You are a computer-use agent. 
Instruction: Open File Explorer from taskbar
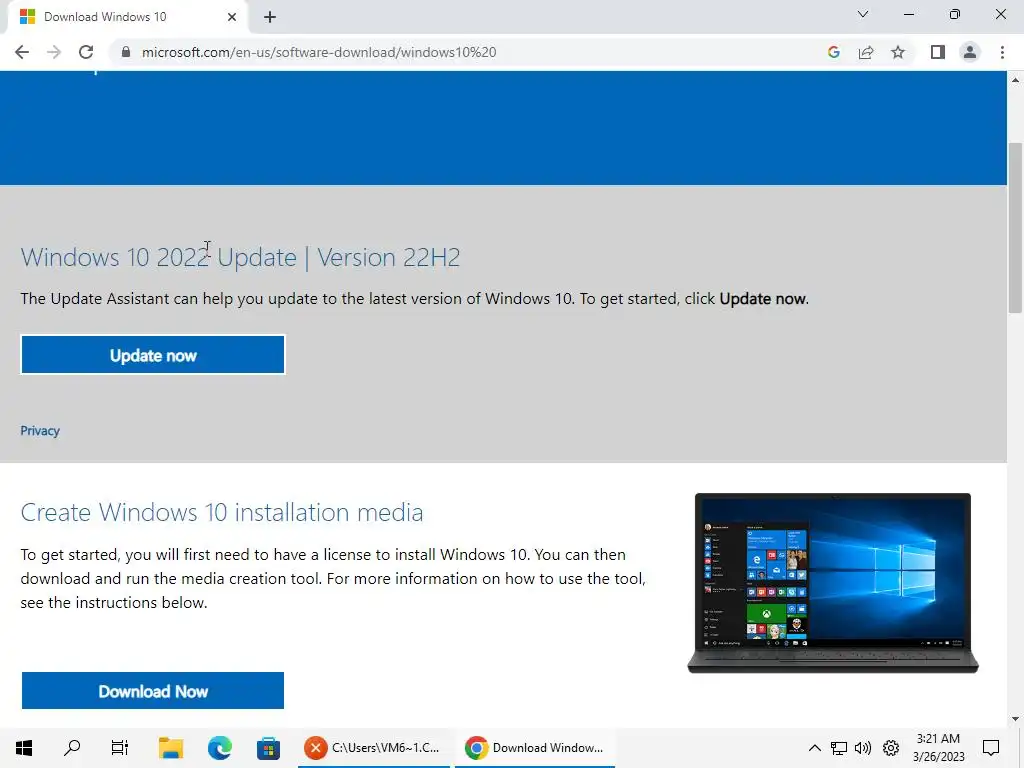tap(170, 748)
